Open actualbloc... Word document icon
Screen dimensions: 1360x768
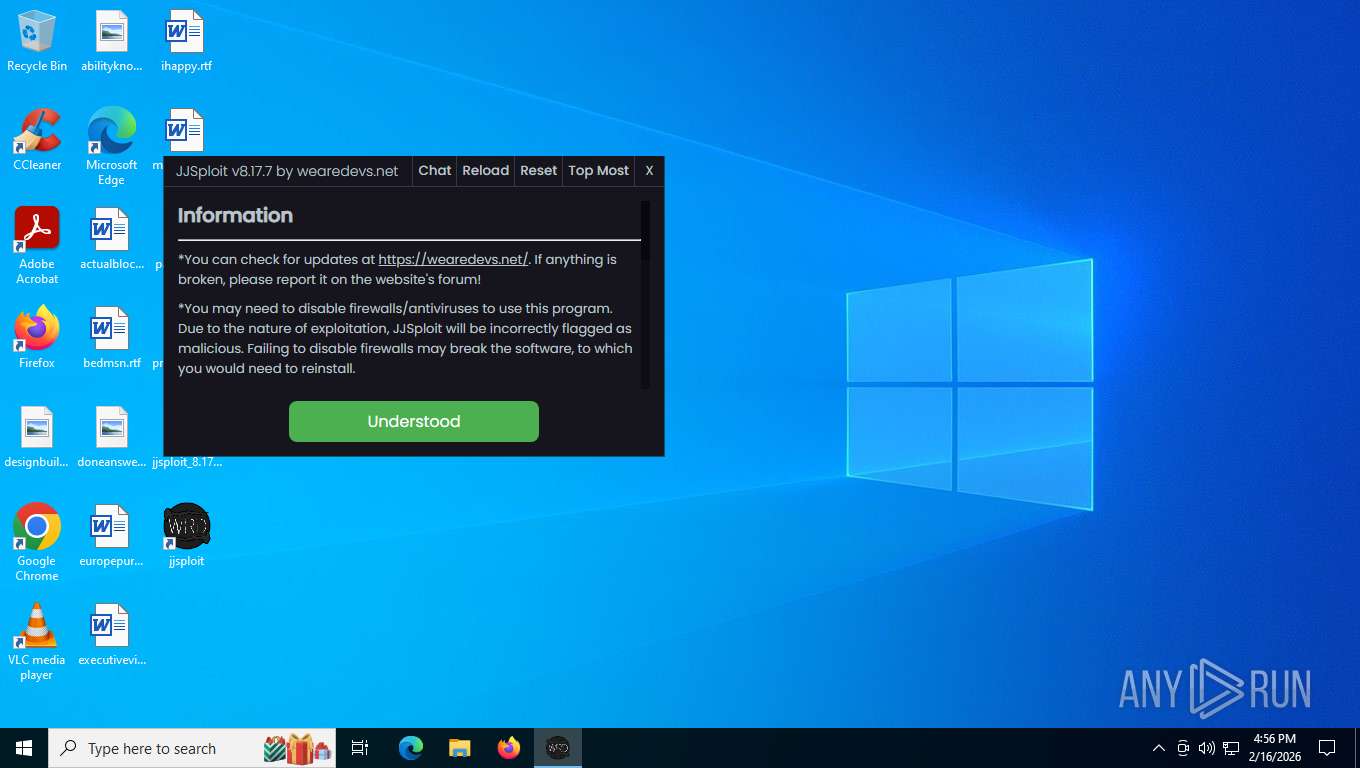[111, 239]
